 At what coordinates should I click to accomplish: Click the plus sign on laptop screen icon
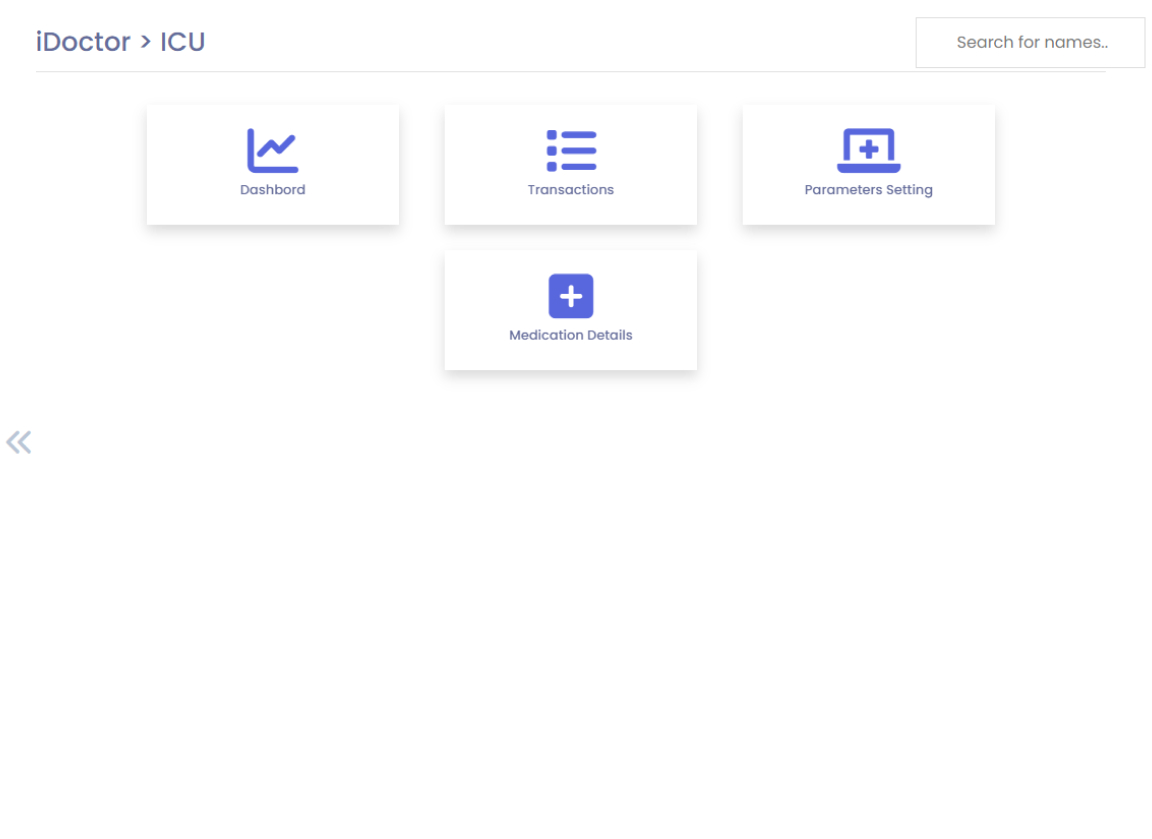click(869, 148)
